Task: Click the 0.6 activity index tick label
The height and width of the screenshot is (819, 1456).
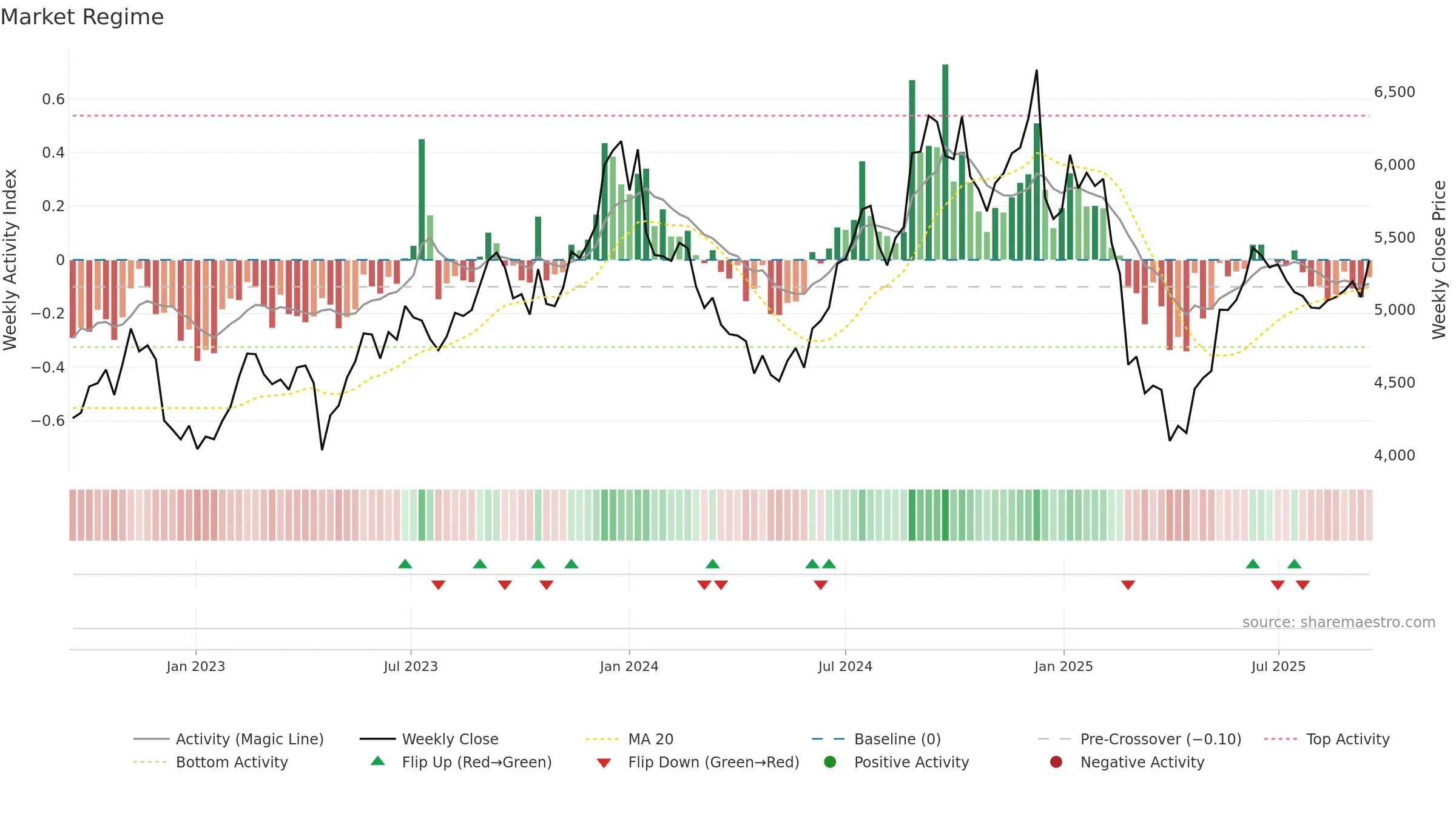Action: pos(53,99)
